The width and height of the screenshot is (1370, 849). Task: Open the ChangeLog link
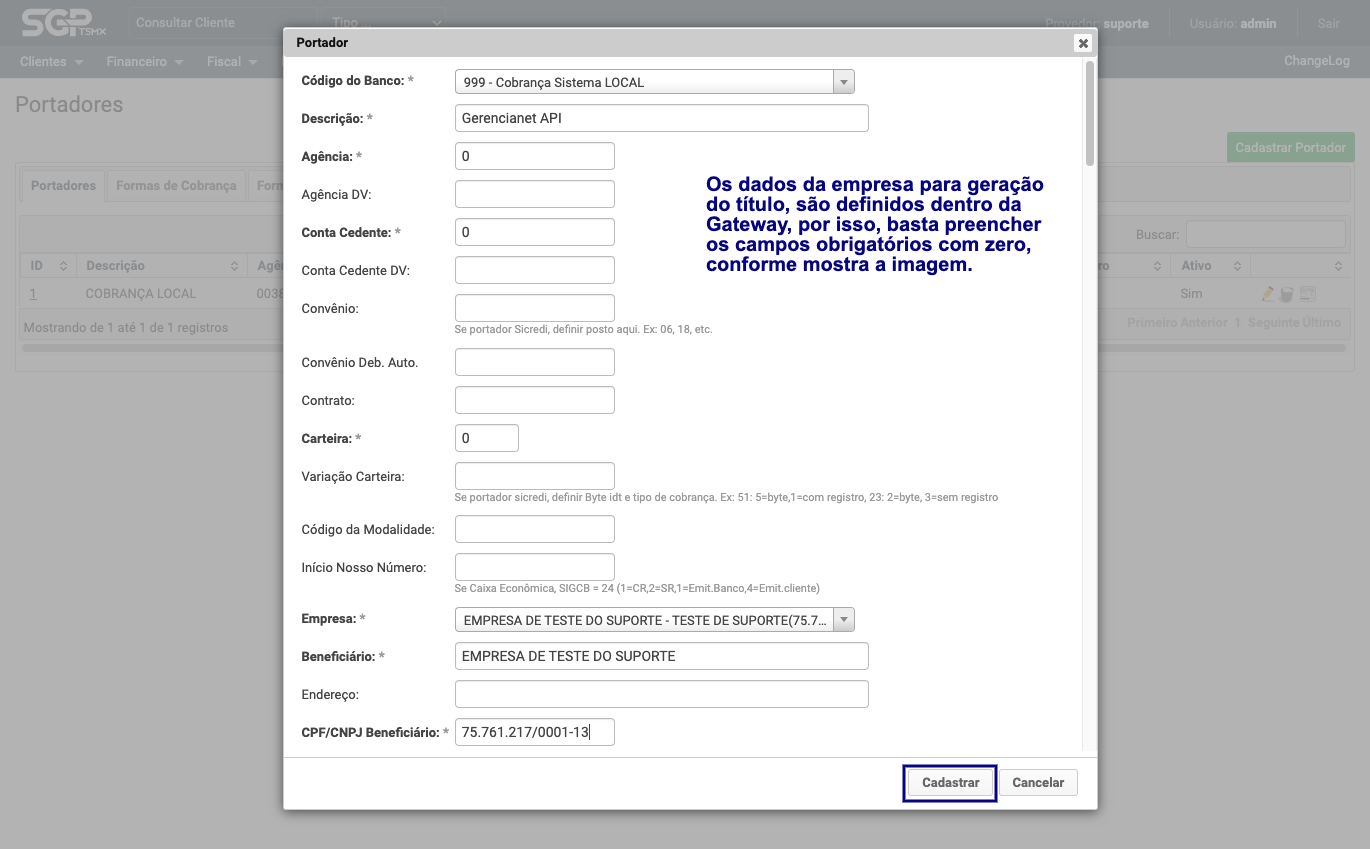[x=1316, y=61]
